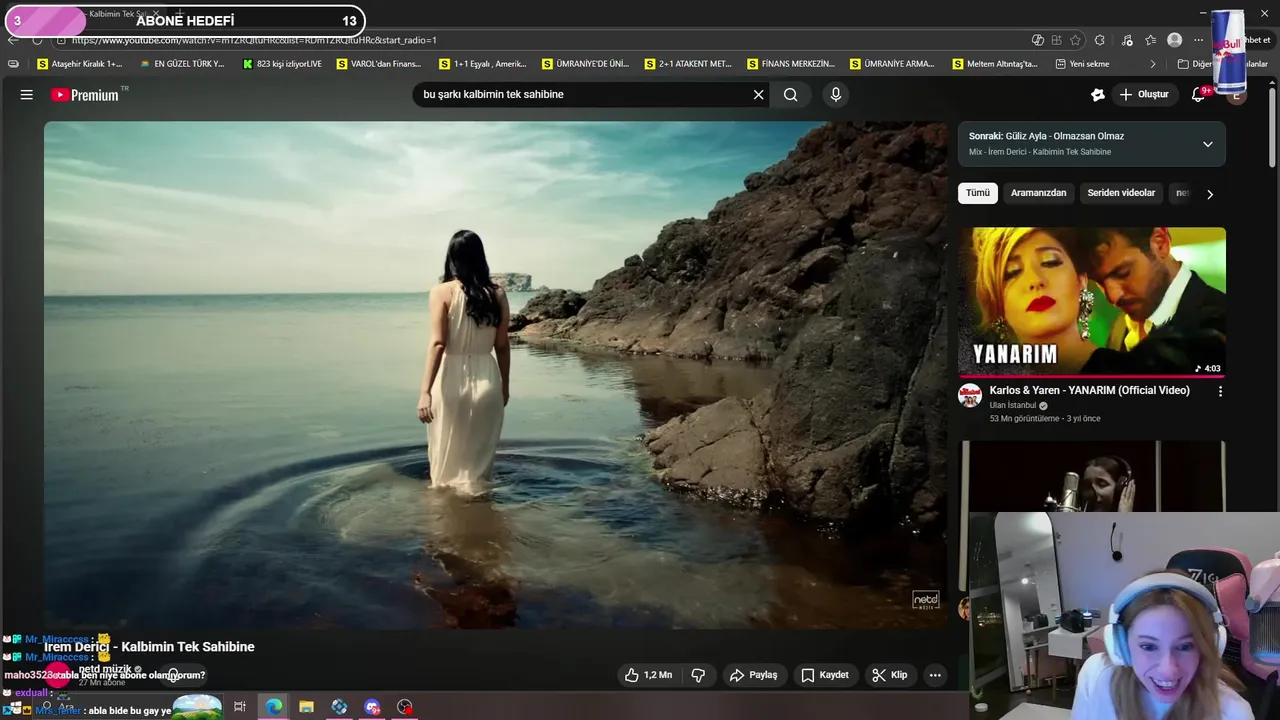This screenshot has width=1280, height=720.
Task: Open Ulan İstanbul channel avatar
Action: tap(970, 395)
